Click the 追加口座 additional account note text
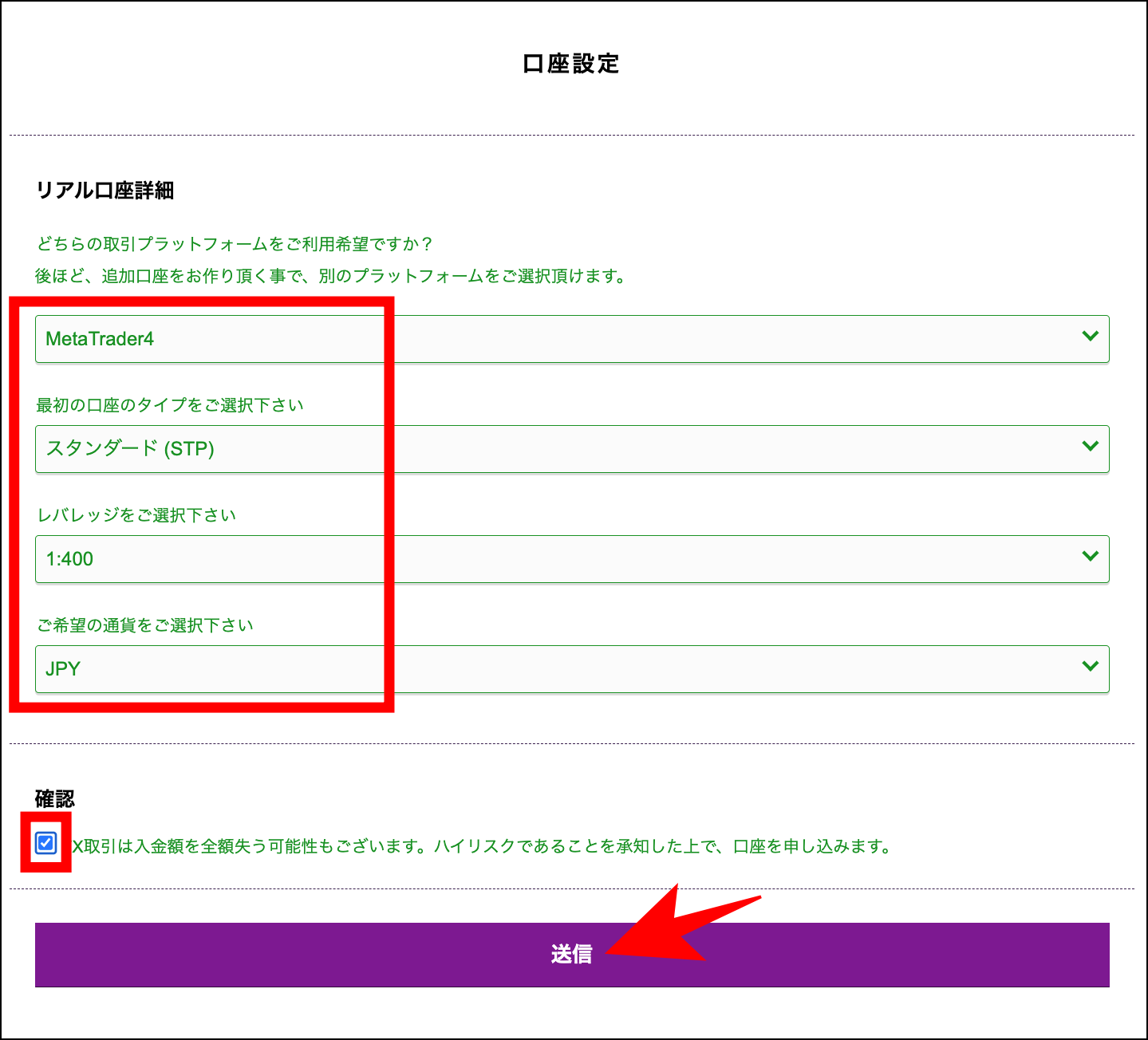Viewport: 1148px width, 1040px height. 331,277
